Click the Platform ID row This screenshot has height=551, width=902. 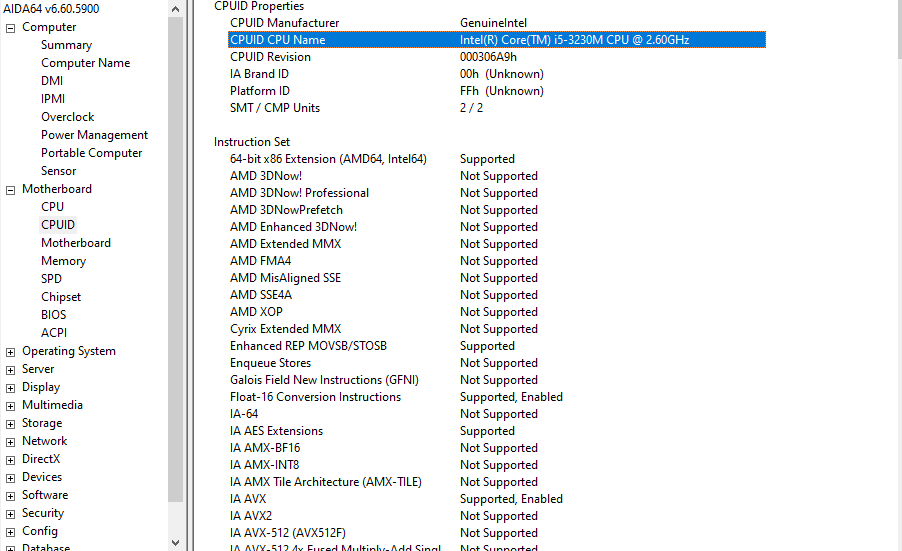[x=497, y=91]
